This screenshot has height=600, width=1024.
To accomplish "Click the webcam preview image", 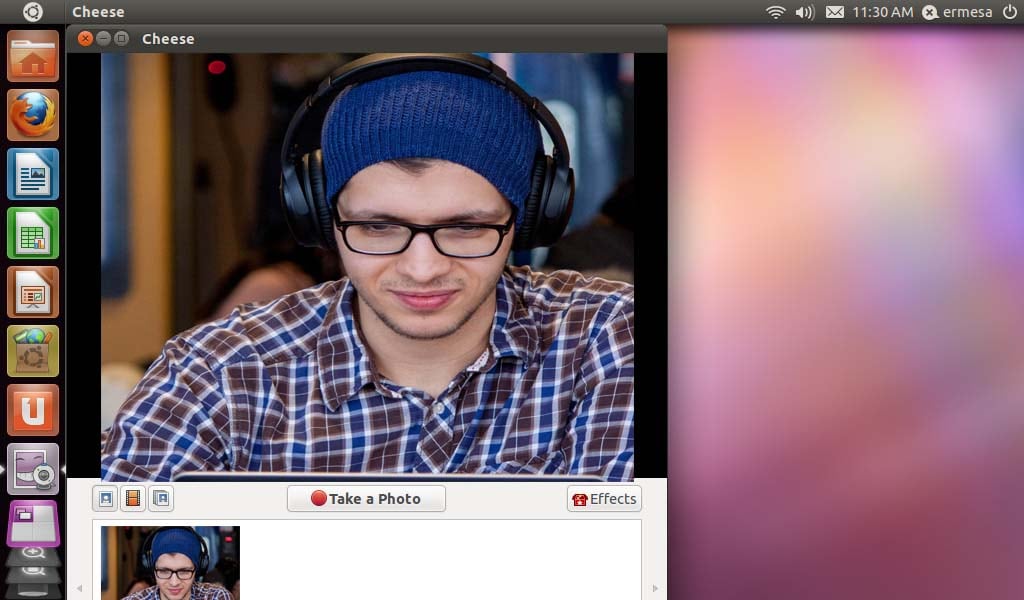I will click(367, 266).
